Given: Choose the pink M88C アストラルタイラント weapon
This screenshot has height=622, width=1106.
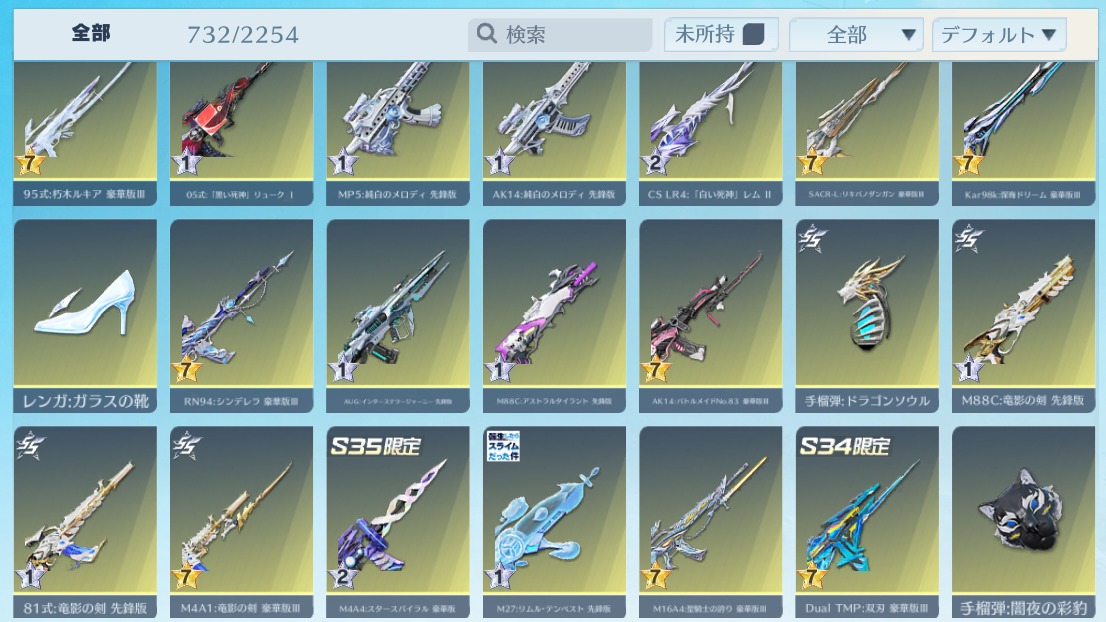Looking at the screenshot, I should [x=554, y=316].
